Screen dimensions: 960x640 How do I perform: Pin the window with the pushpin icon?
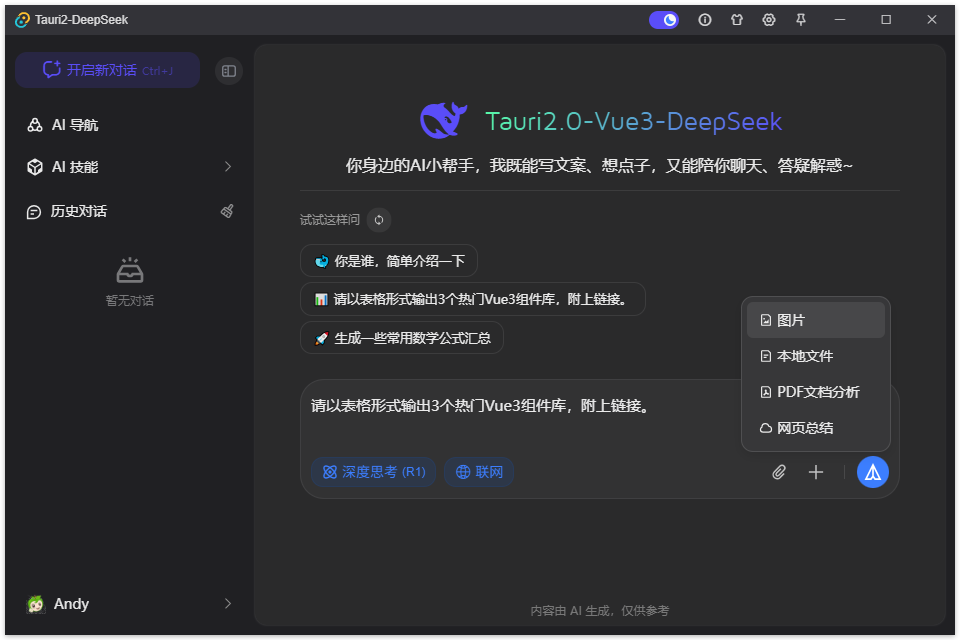click(800, 20)
